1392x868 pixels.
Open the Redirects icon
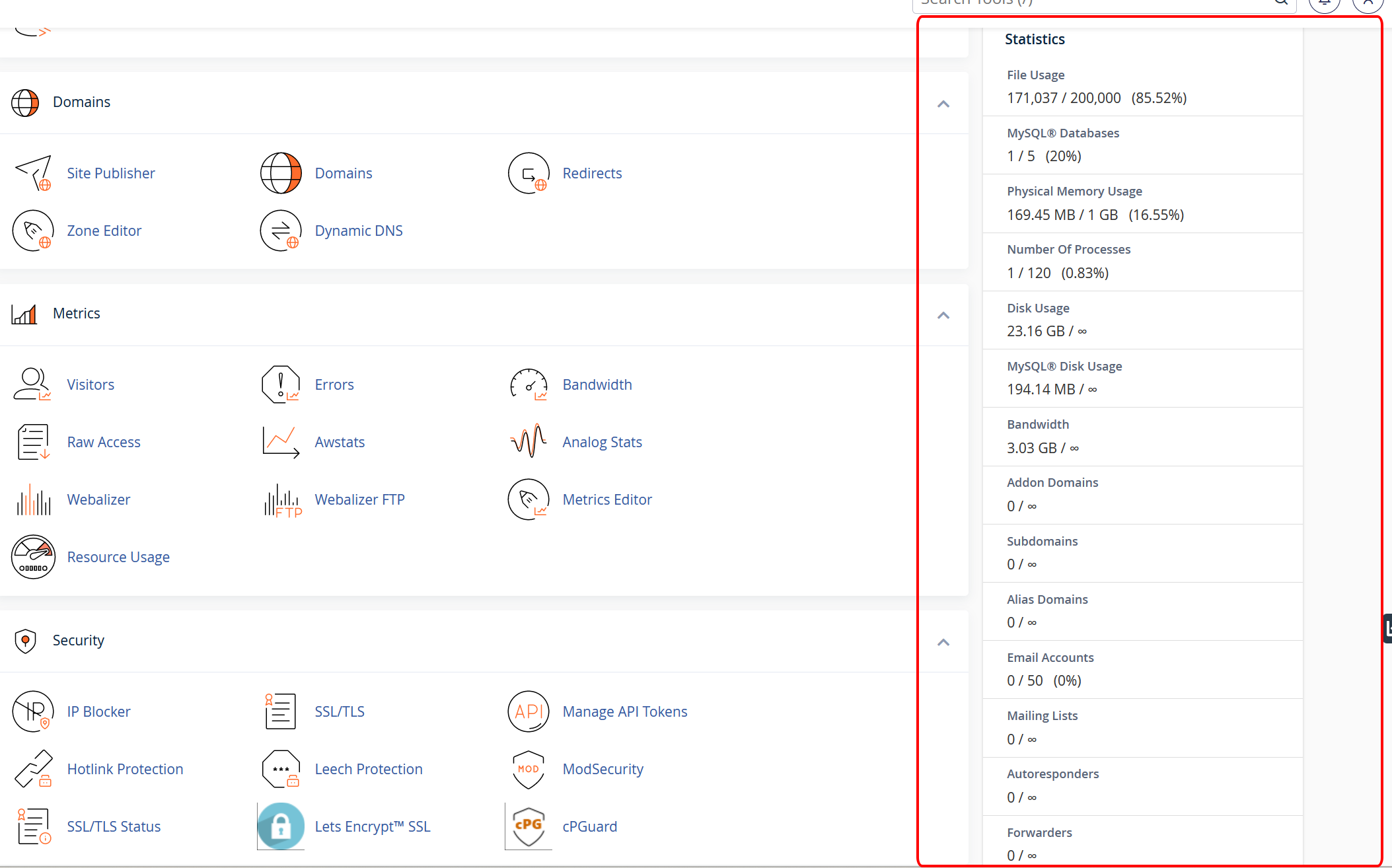click(529, 173)
